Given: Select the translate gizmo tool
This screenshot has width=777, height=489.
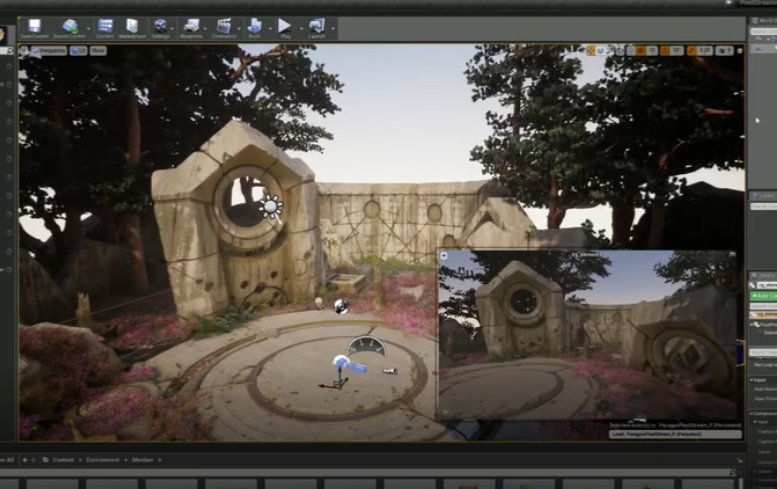Looking at the screenshot, I should 591,51.
